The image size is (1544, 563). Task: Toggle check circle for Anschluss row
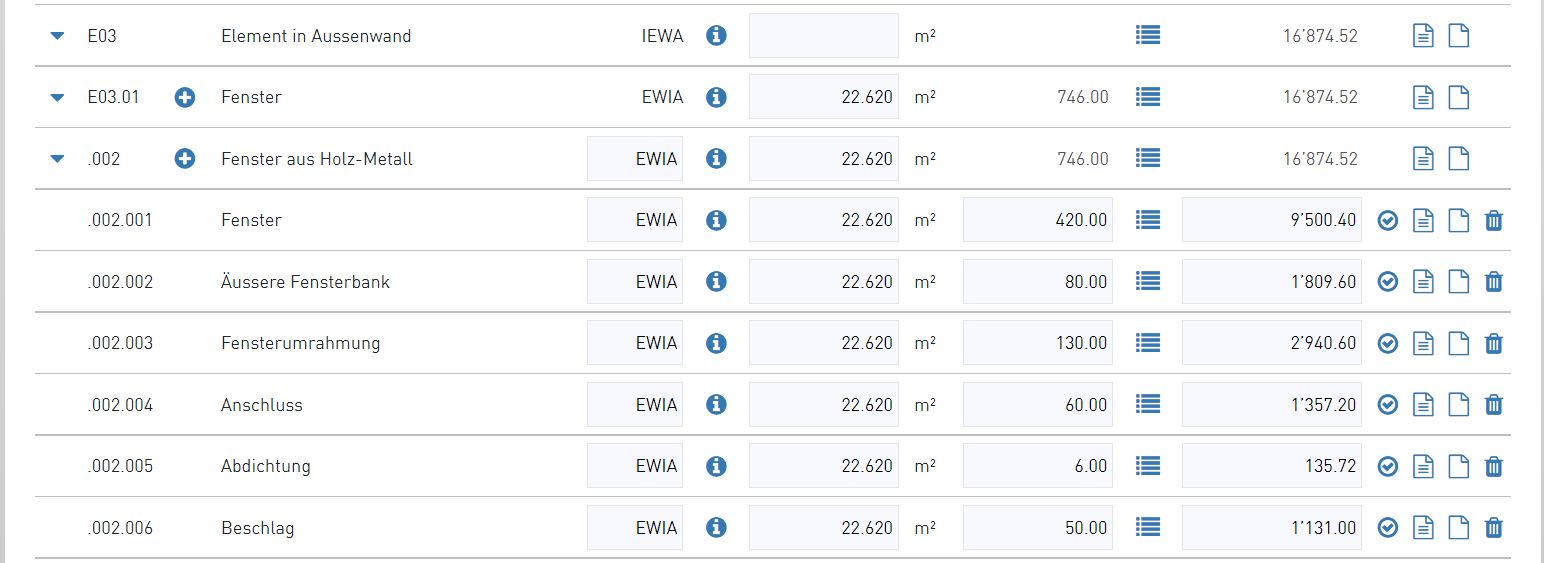pyautogui.click(x=1388, y=405)
